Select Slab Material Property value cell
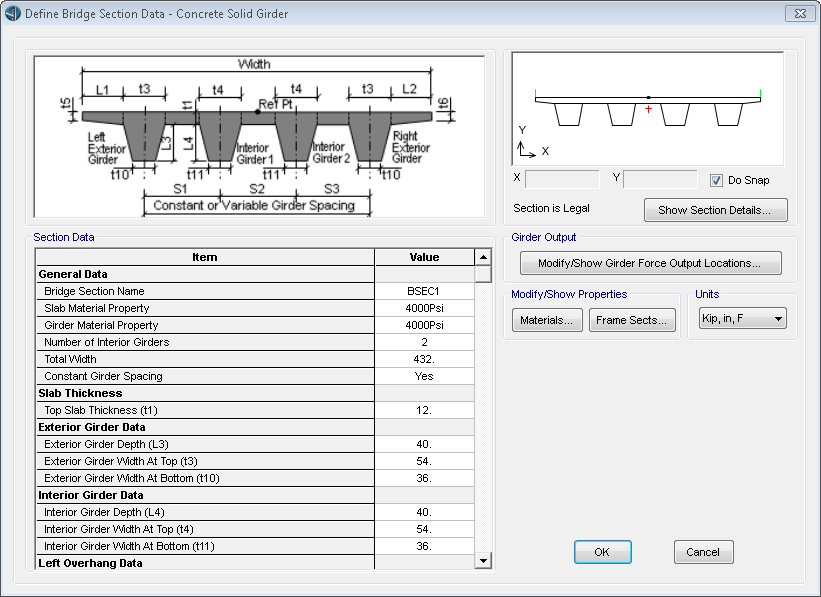Image resolution: width=821 pixels, height=597 pixels. click(424, 308)
